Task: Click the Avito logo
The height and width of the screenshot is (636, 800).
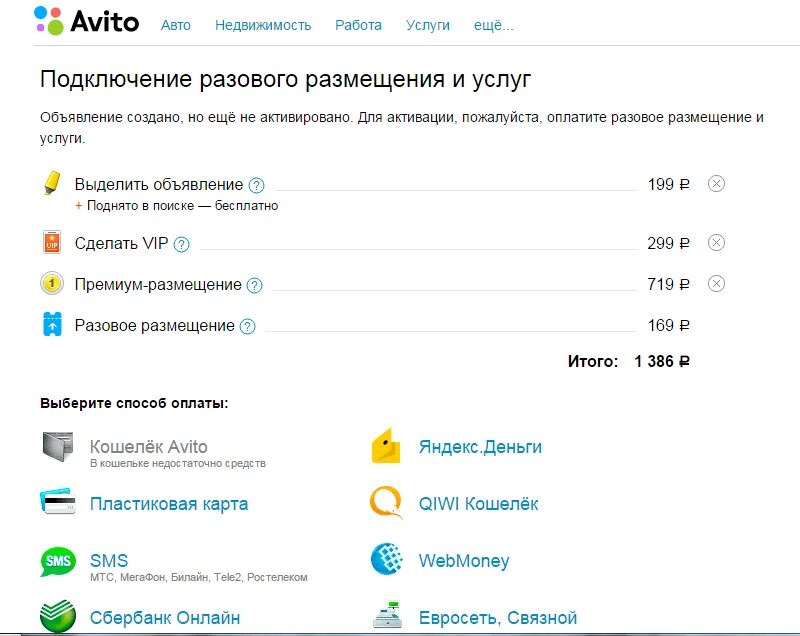Action: (x=86, y=21)
